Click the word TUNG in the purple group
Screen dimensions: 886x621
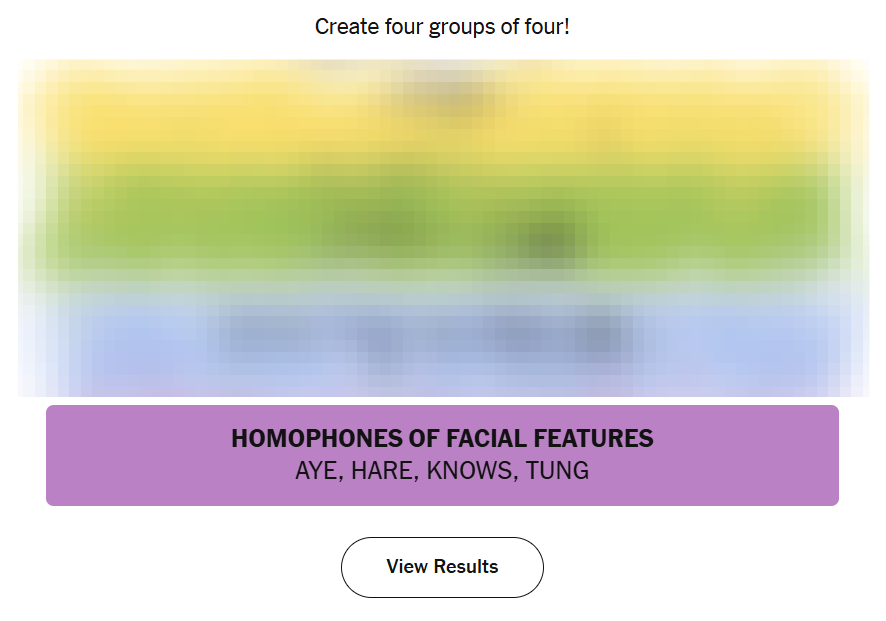[557, 471]
